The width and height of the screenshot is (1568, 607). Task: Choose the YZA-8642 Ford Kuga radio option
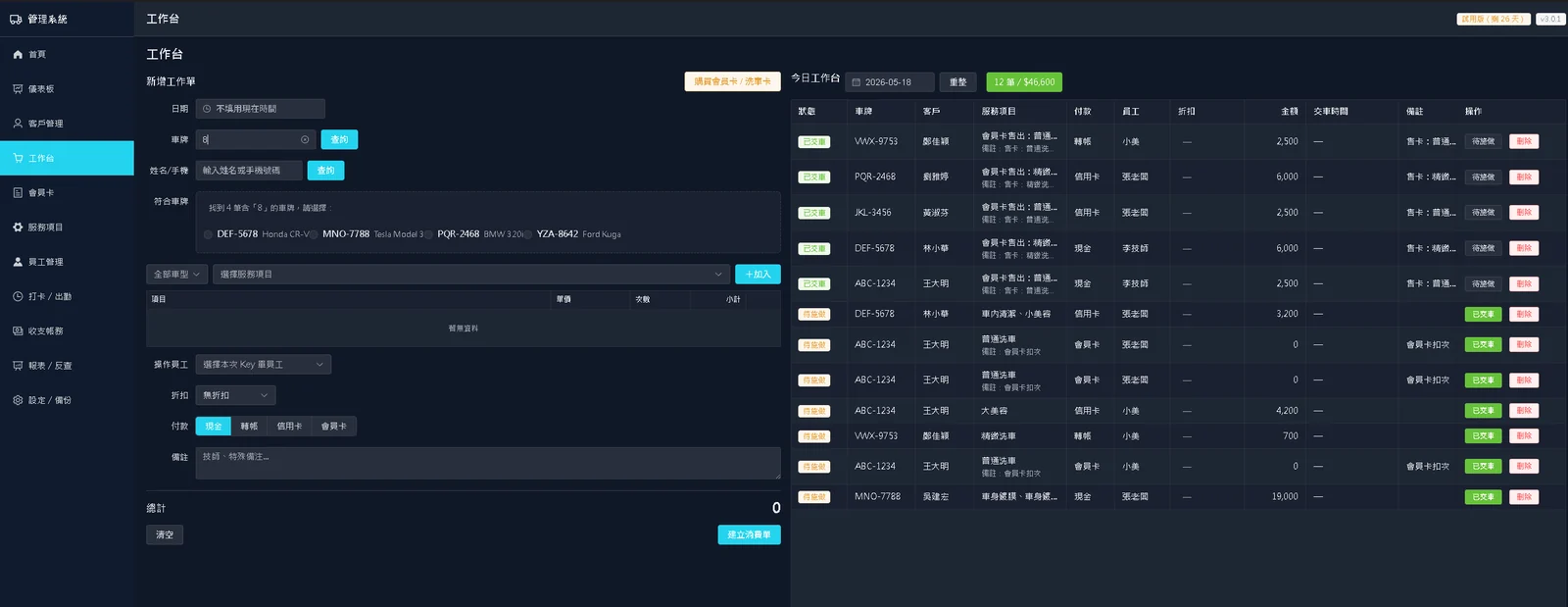[528, 234]
